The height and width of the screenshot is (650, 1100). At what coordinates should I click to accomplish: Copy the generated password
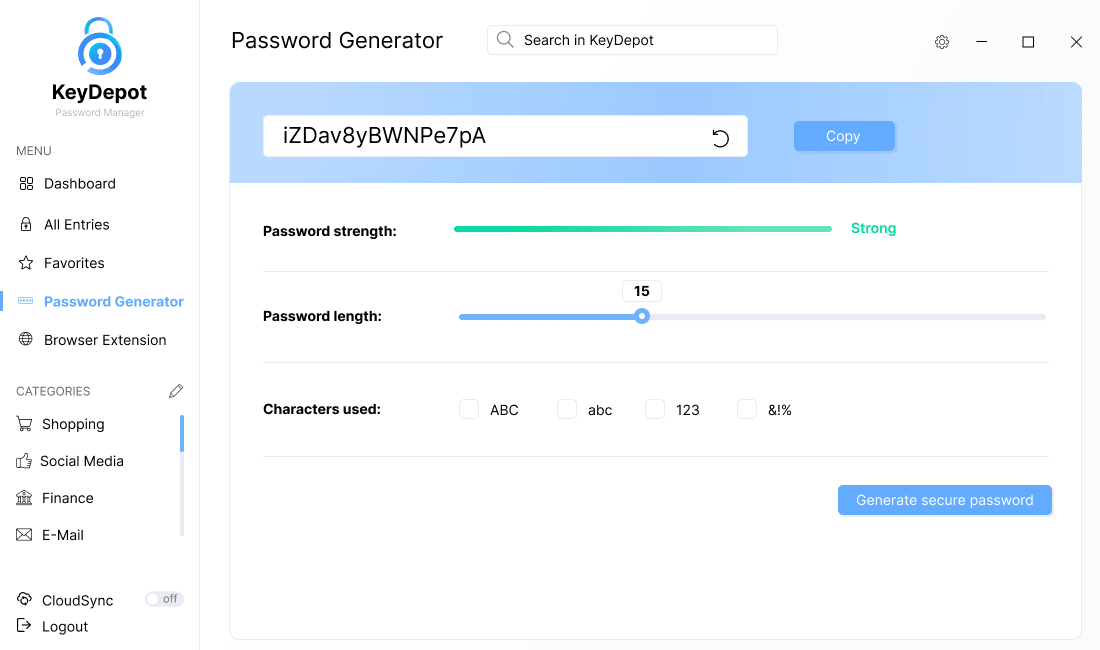point(844,135)
